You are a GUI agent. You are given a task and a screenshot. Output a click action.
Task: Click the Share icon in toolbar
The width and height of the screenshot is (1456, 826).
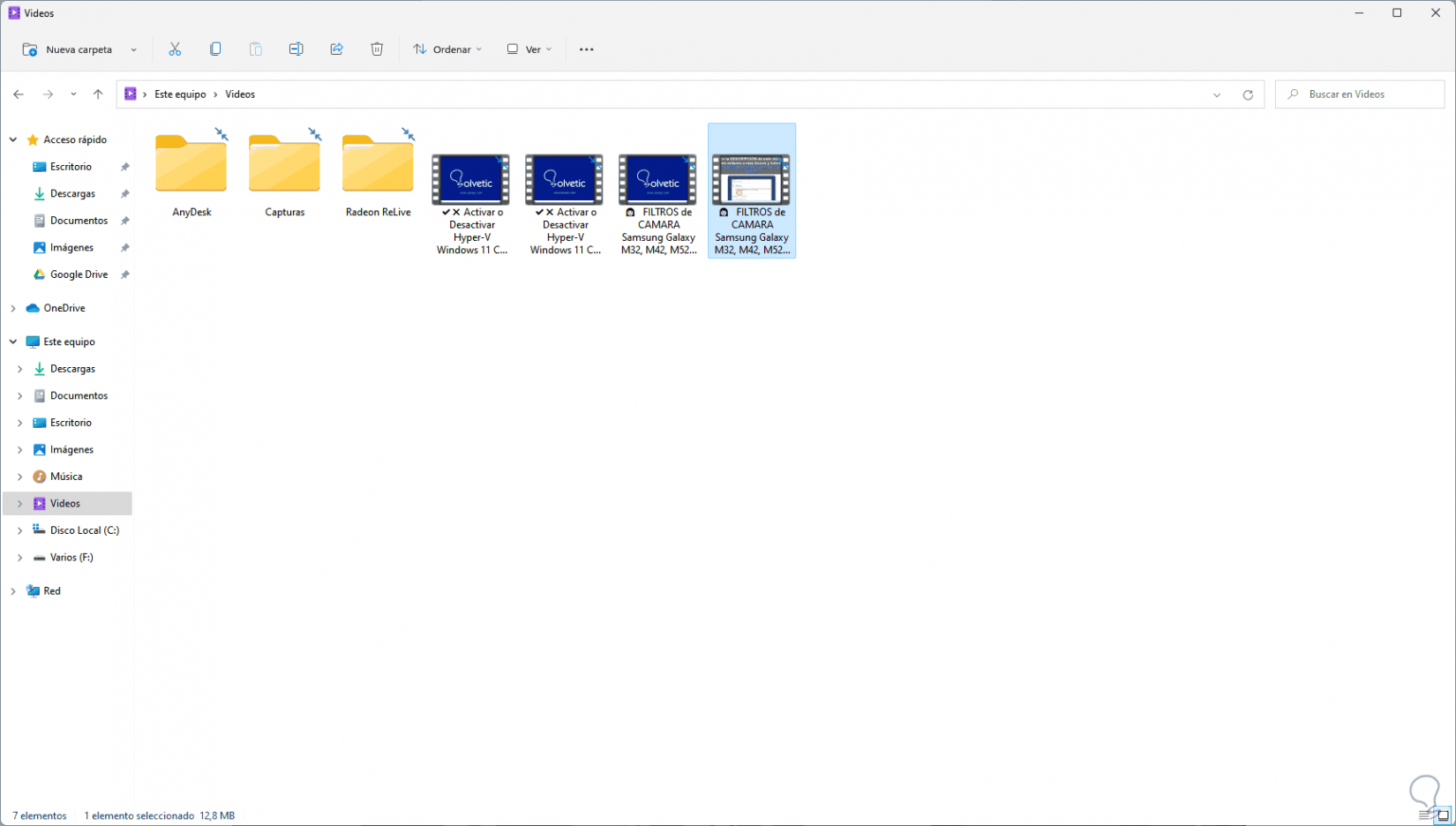336,49
